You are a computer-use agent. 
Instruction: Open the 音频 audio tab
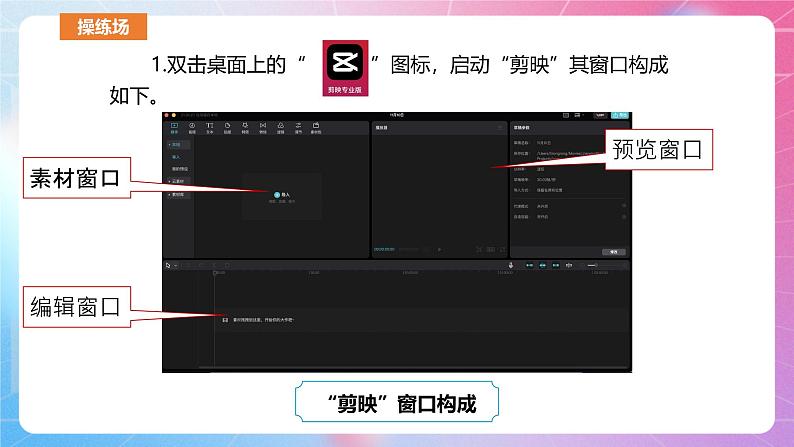pos(192,128)
